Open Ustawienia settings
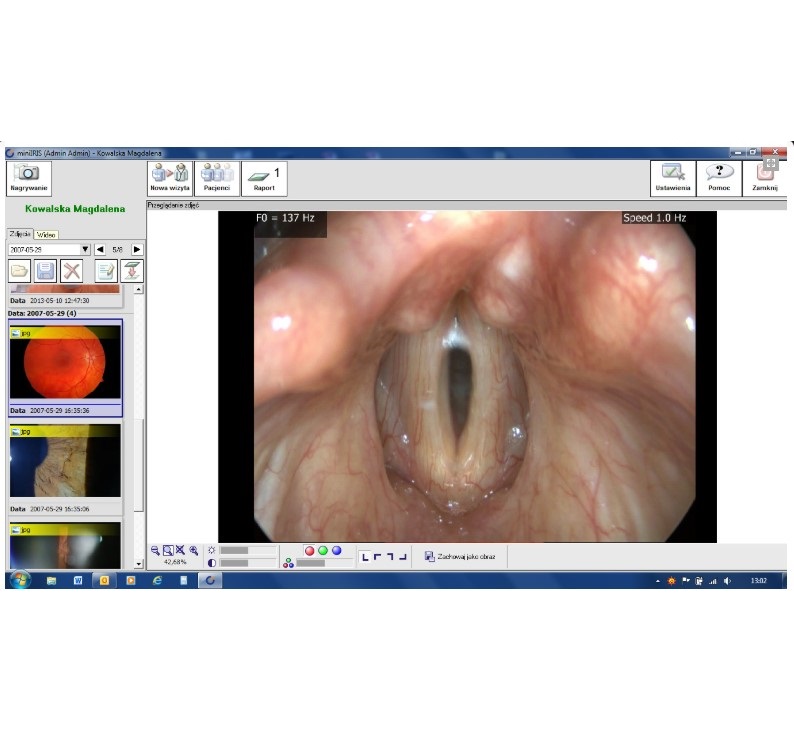 click(673, 178)
